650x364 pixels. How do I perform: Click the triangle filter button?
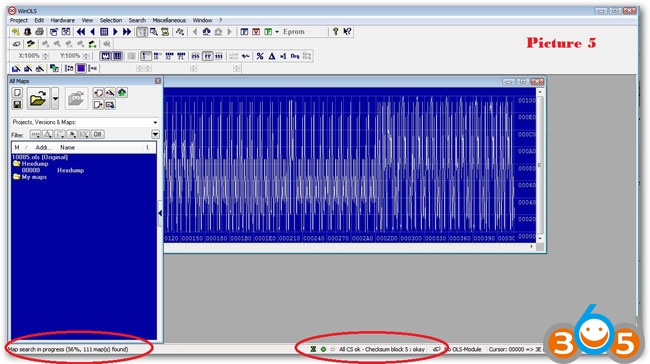[x=48, y=134]
